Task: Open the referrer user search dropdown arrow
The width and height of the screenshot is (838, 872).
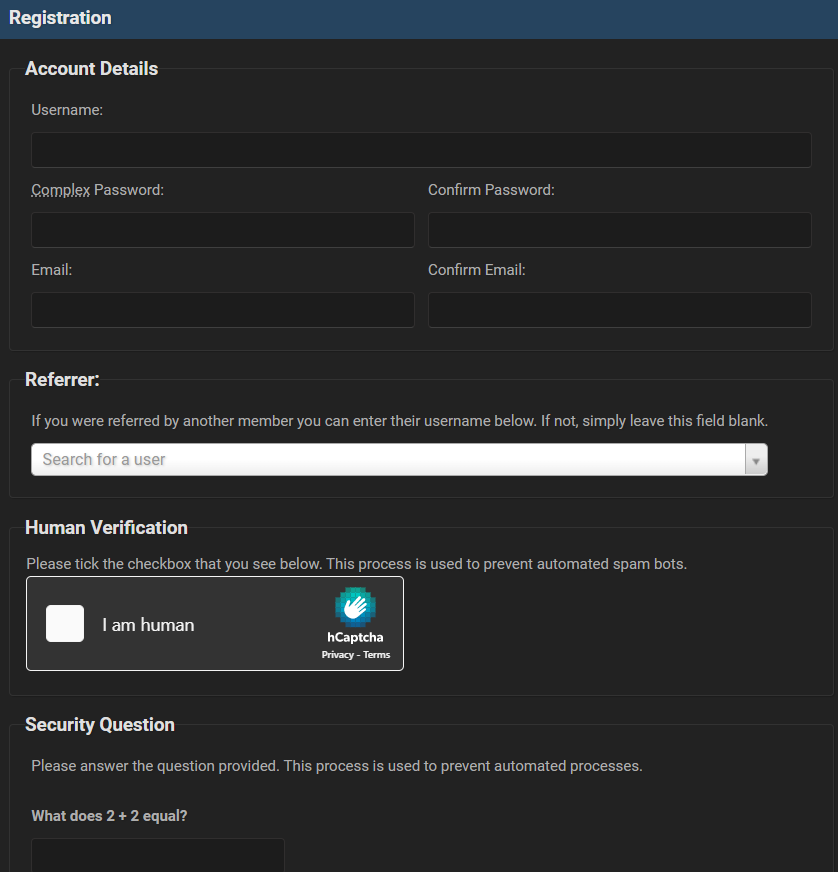Action: (756, 460)
